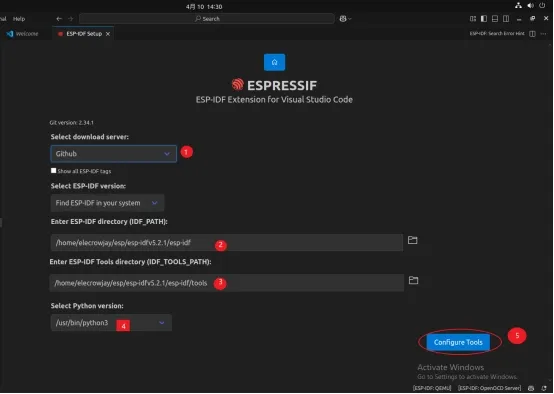Open the system power menu
Screen dimensions: 554x394
coord(542,5)
